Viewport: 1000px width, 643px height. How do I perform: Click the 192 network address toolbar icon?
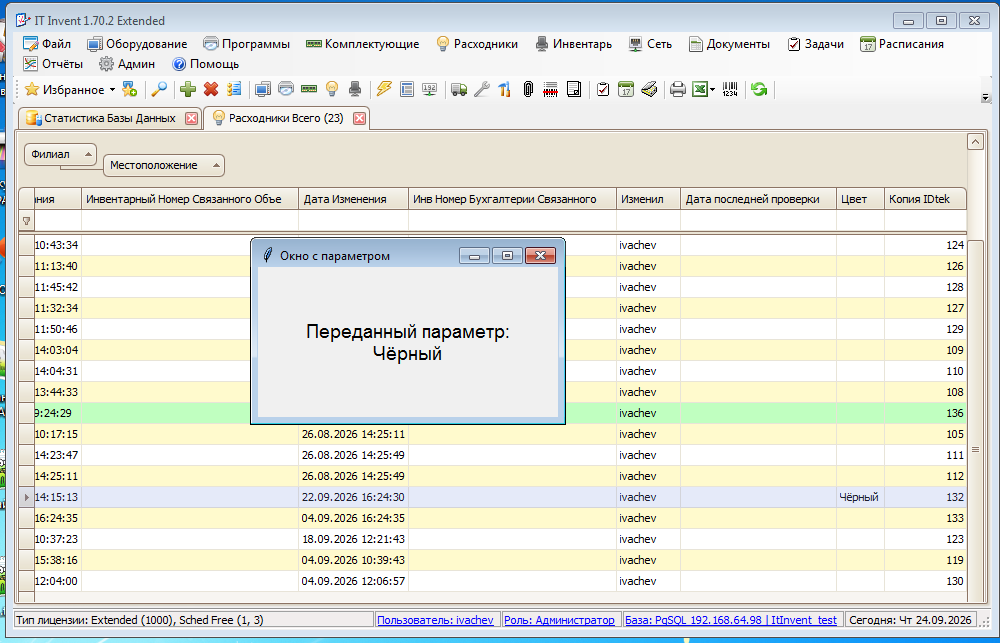coord(430,89)
